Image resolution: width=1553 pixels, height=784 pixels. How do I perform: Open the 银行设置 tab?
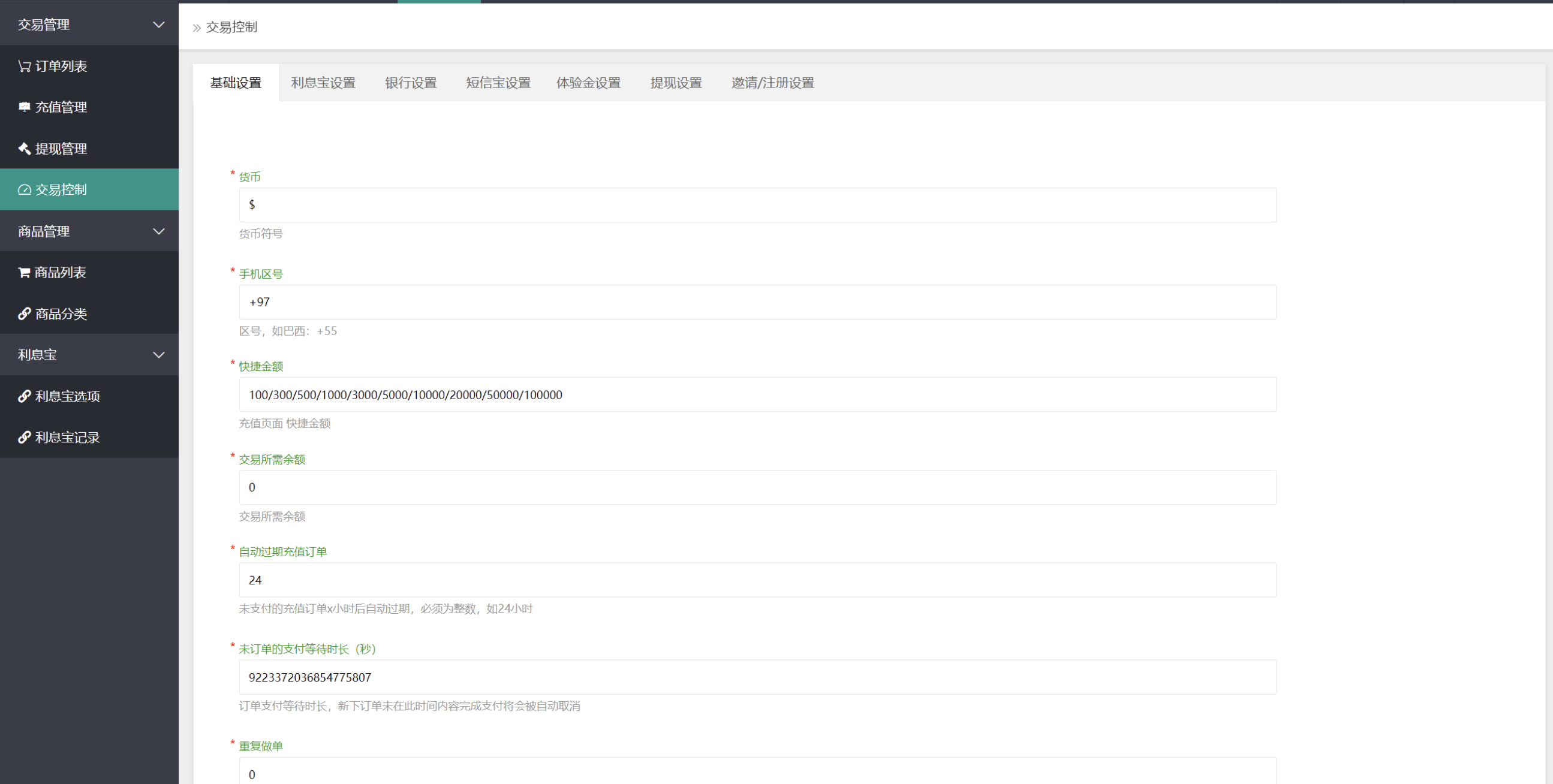click(411, 83)
